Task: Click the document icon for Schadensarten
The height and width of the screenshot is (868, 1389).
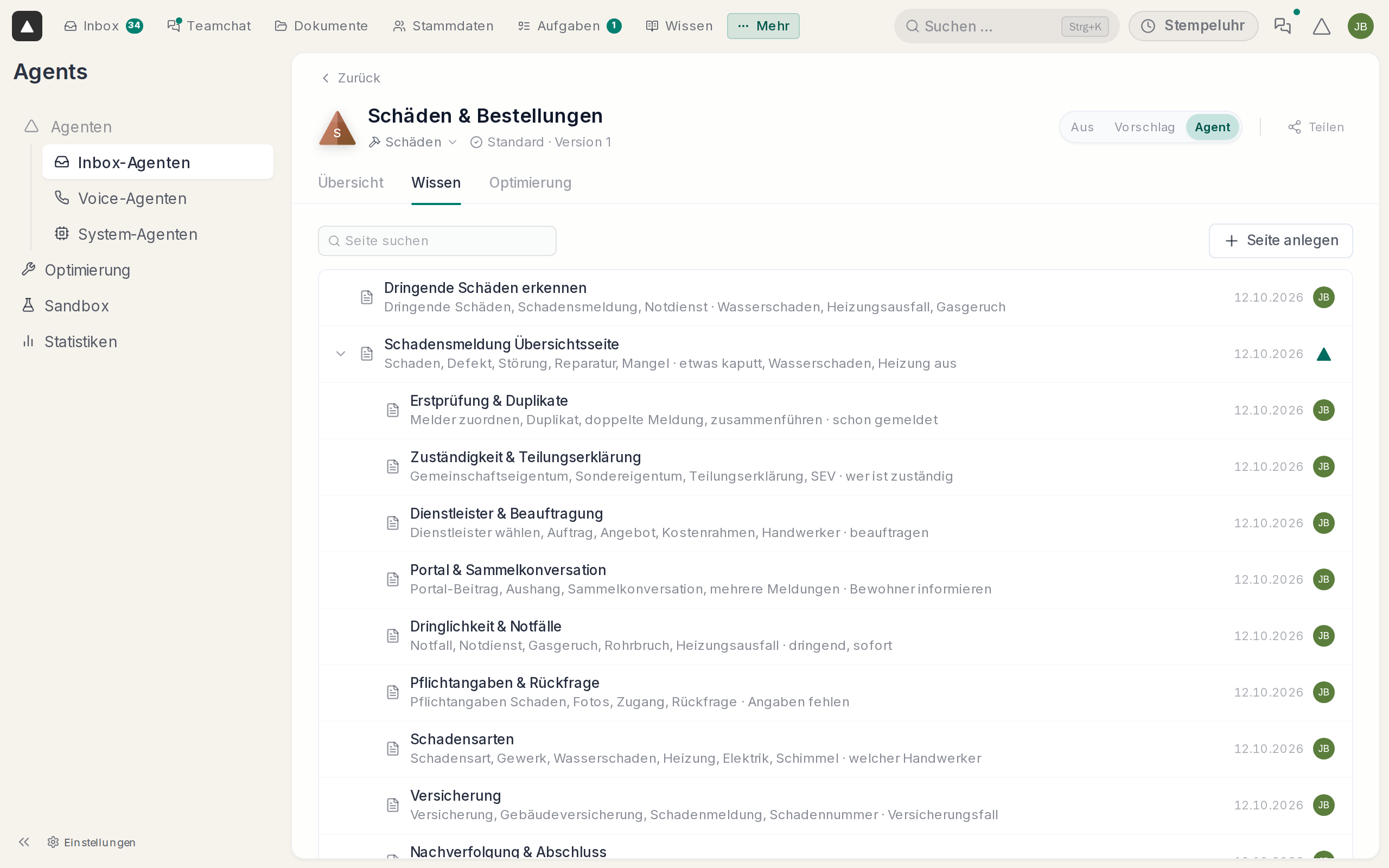Action: 393,749
